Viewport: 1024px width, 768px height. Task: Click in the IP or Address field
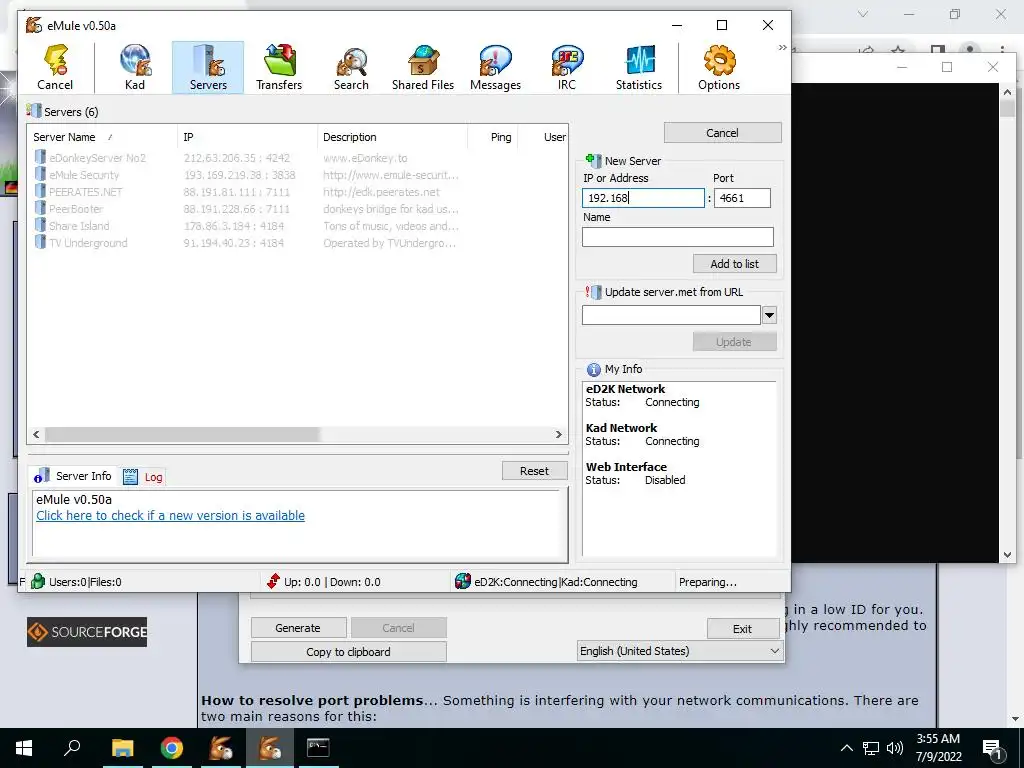[643, 198]
